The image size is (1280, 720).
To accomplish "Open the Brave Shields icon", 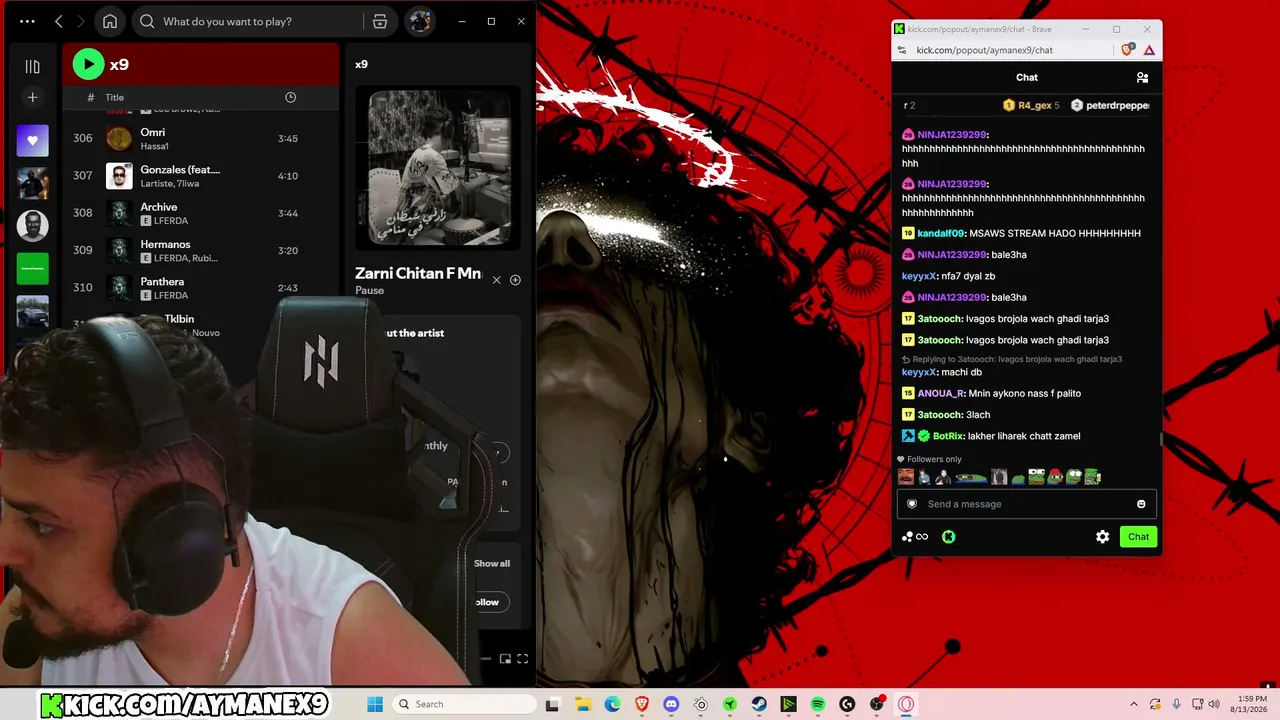I will pos(1128,50).
